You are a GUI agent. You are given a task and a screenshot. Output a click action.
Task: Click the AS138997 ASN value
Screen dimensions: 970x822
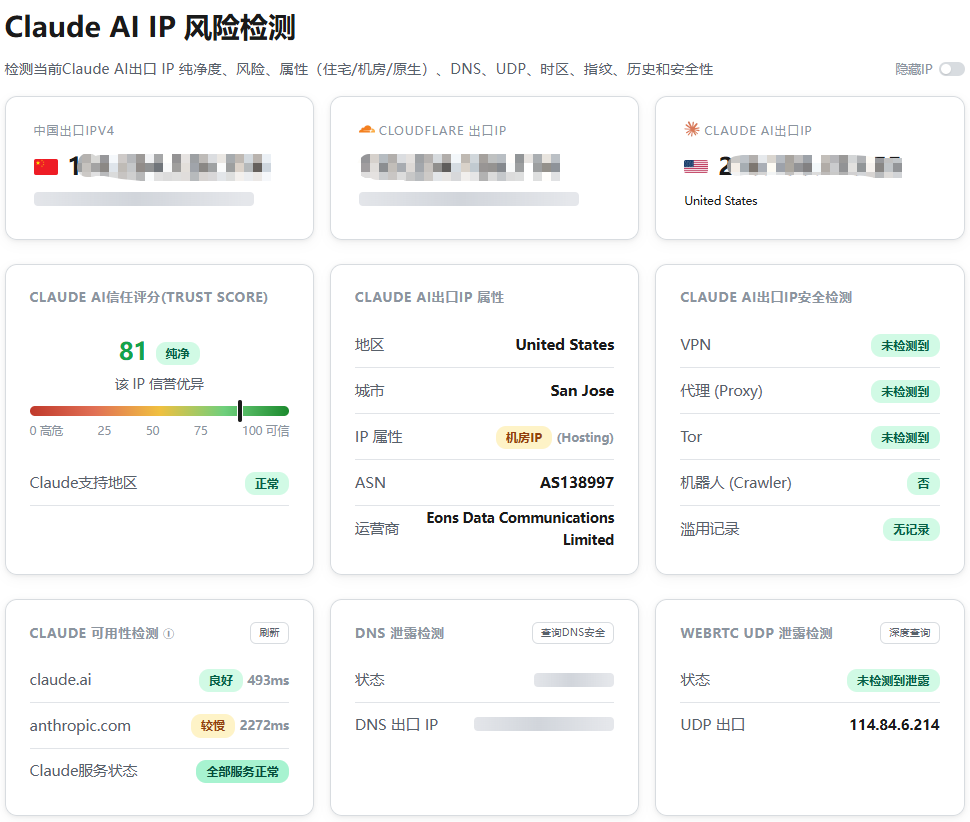coord(577,482)
